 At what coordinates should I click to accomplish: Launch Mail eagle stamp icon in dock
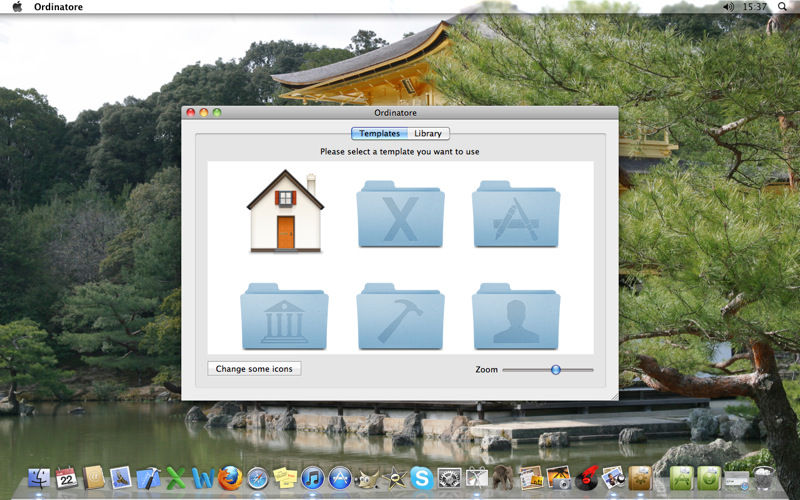click(x=121, y=478)
